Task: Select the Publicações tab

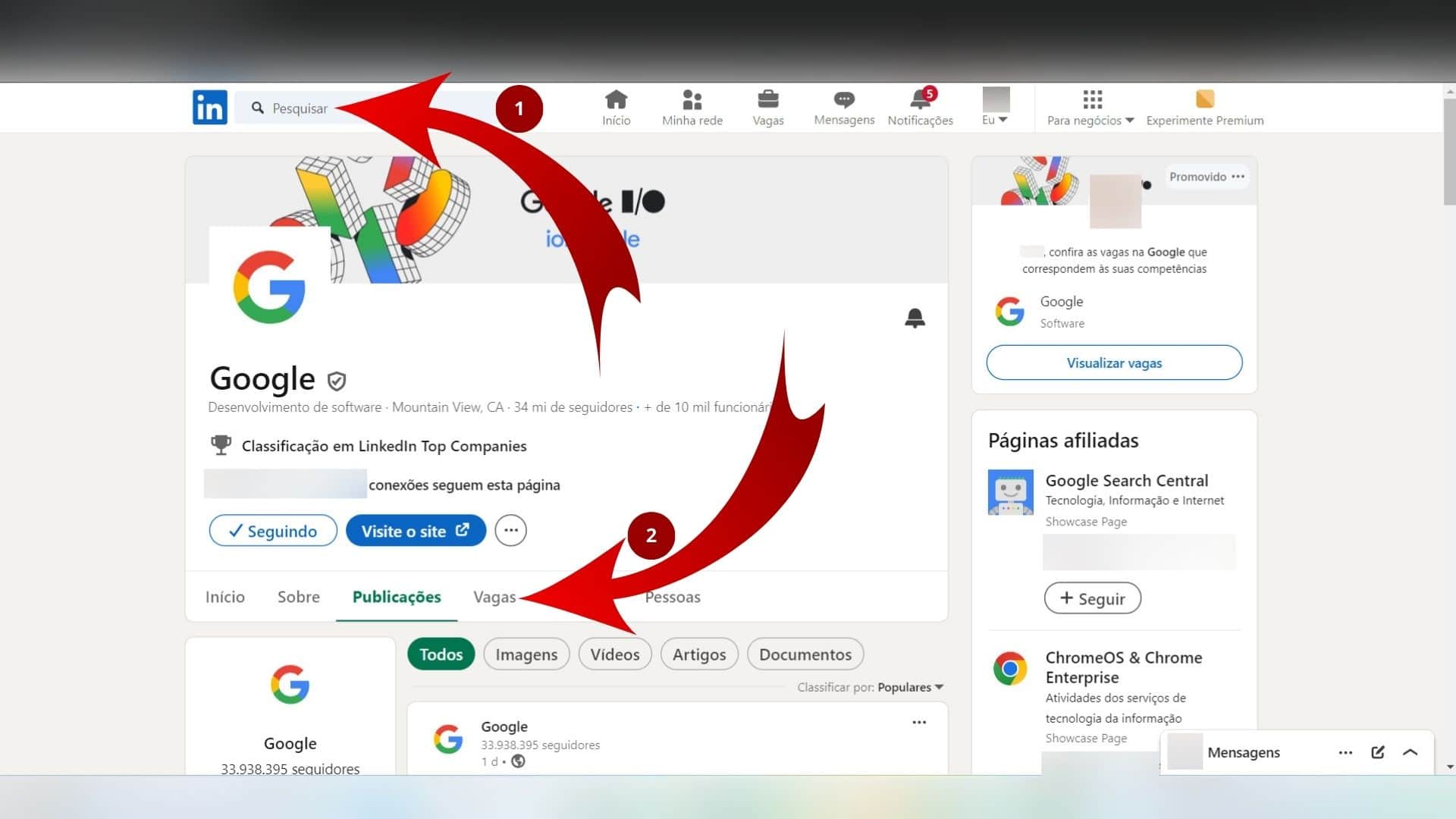Action: (x=396, y=597)
